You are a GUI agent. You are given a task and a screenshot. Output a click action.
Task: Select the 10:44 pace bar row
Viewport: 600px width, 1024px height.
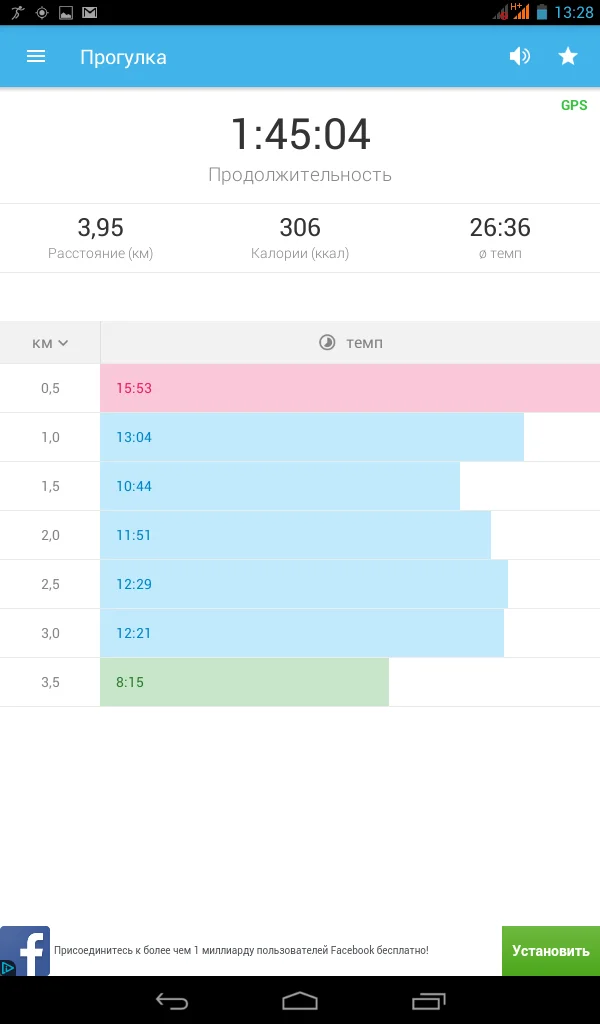[280, 486]
